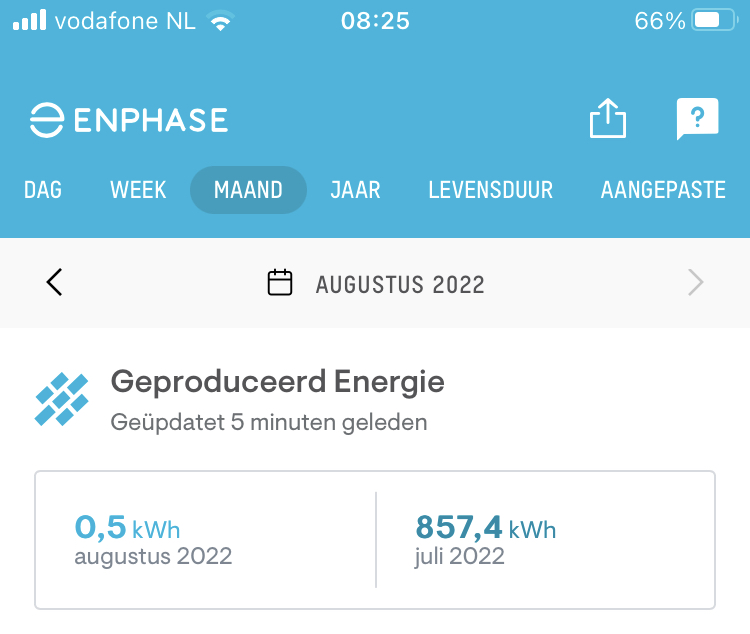Tap the solar panel icon

62,399
